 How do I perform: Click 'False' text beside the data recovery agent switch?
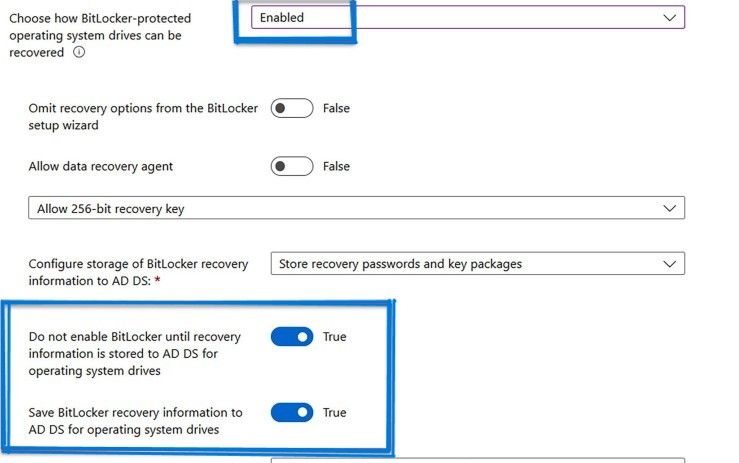click(x=336, y=166)
